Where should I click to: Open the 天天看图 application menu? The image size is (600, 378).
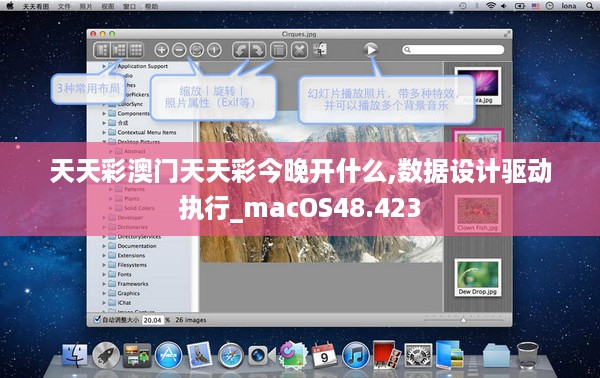point(36,6)
